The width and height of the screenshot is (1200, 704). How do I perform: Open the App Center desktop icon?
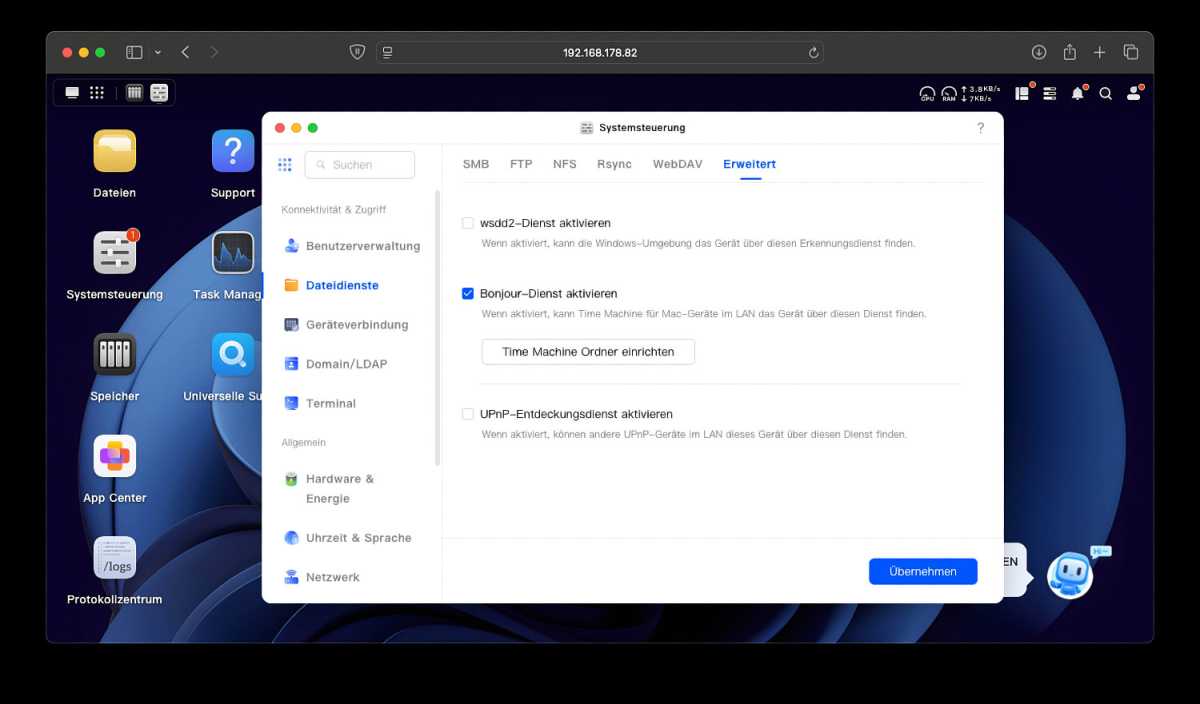pos(115,457)
